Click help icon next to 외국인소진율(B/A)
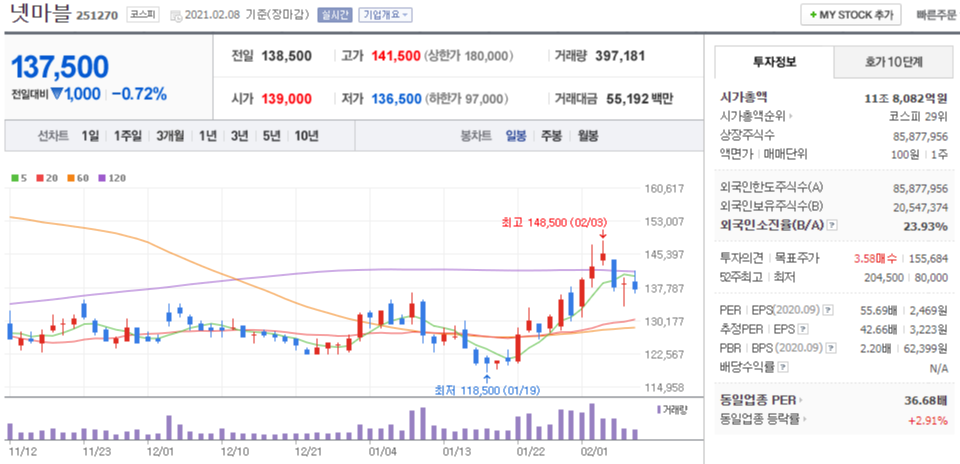Screen dimensions: 960x464 tap(831, 225)
